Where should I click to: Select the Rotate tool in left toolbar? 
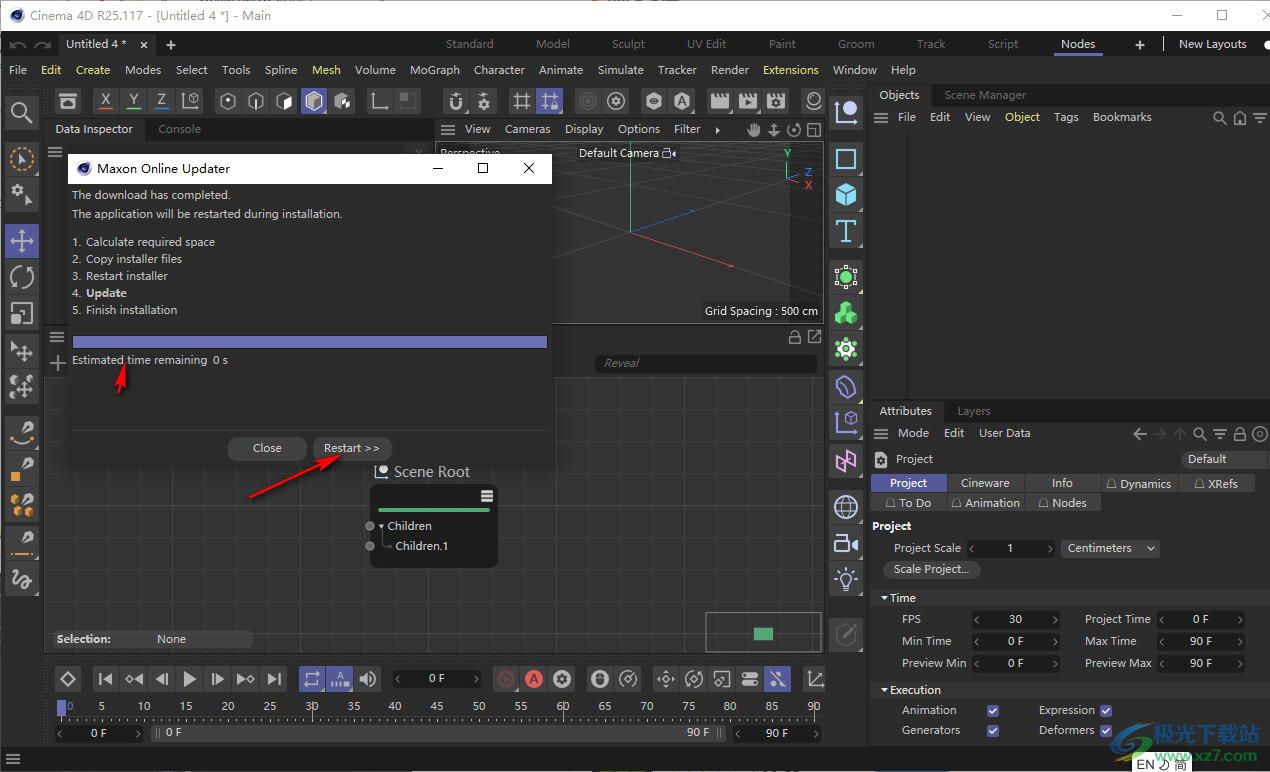click(x=22, y=277)
